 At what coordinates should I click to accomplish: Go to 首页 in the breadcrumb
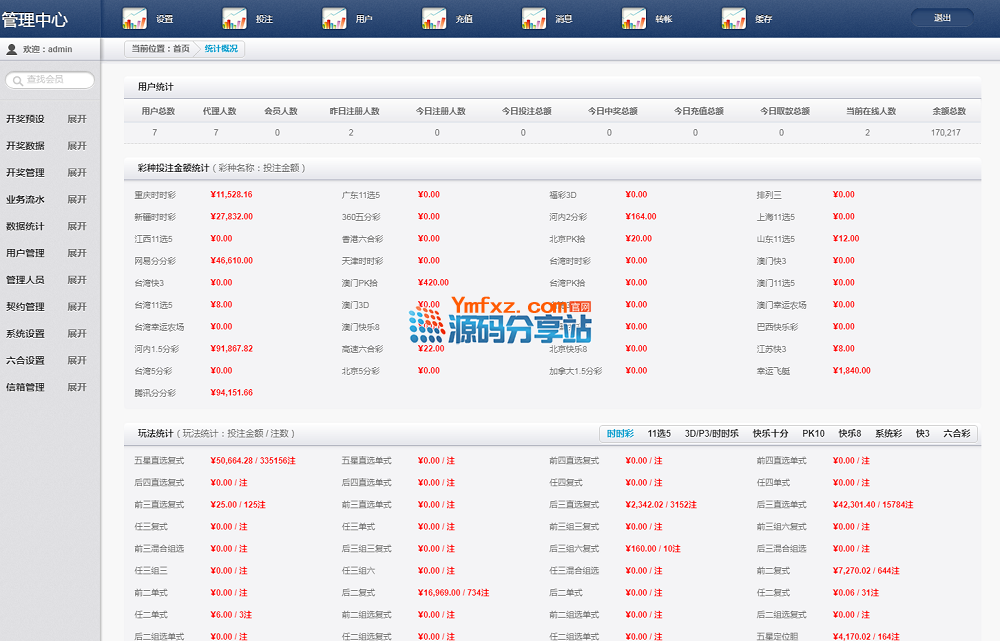click(x=181, y=48)
